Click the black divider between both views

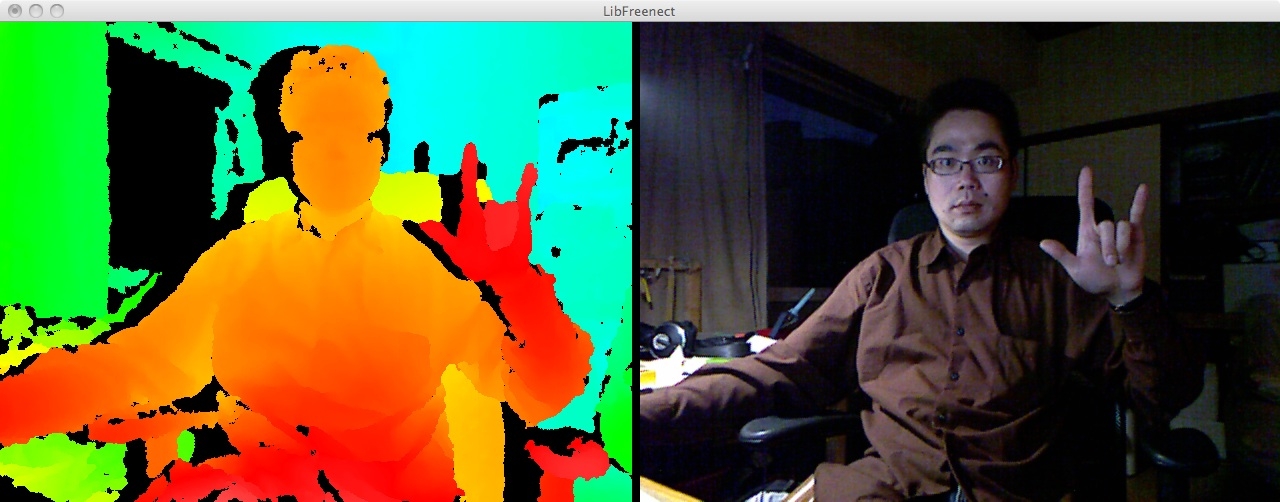click(635, 260)
